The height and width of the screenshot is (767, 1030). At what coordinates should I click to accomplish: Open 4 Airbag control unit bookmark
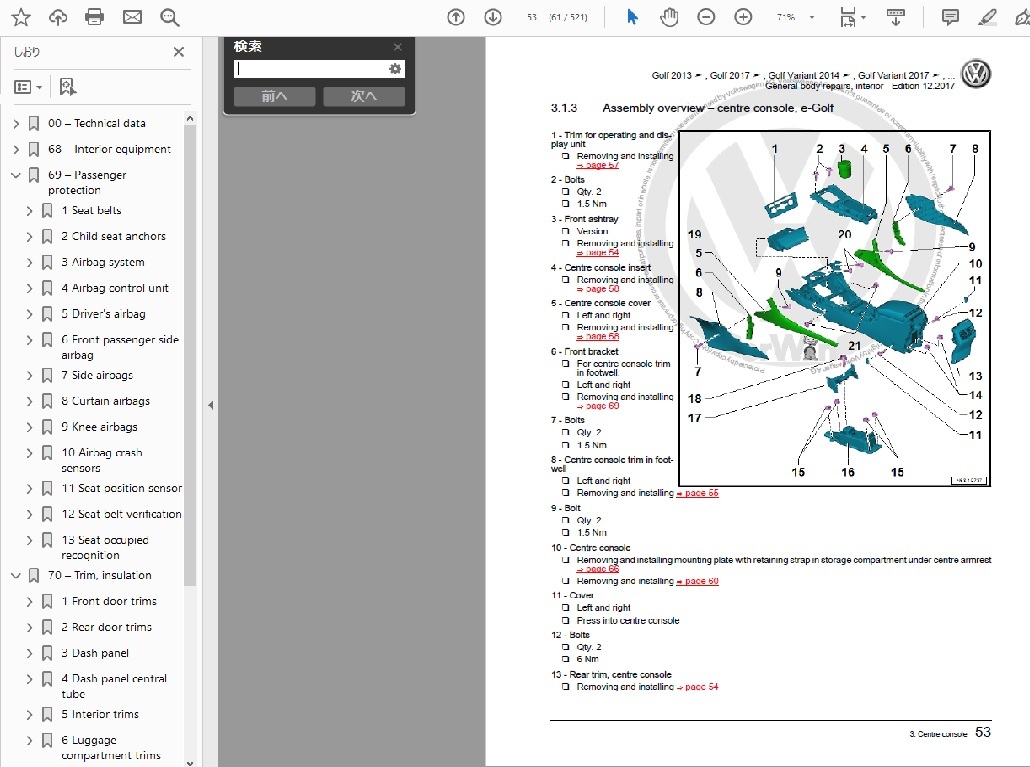coord(115,288)
